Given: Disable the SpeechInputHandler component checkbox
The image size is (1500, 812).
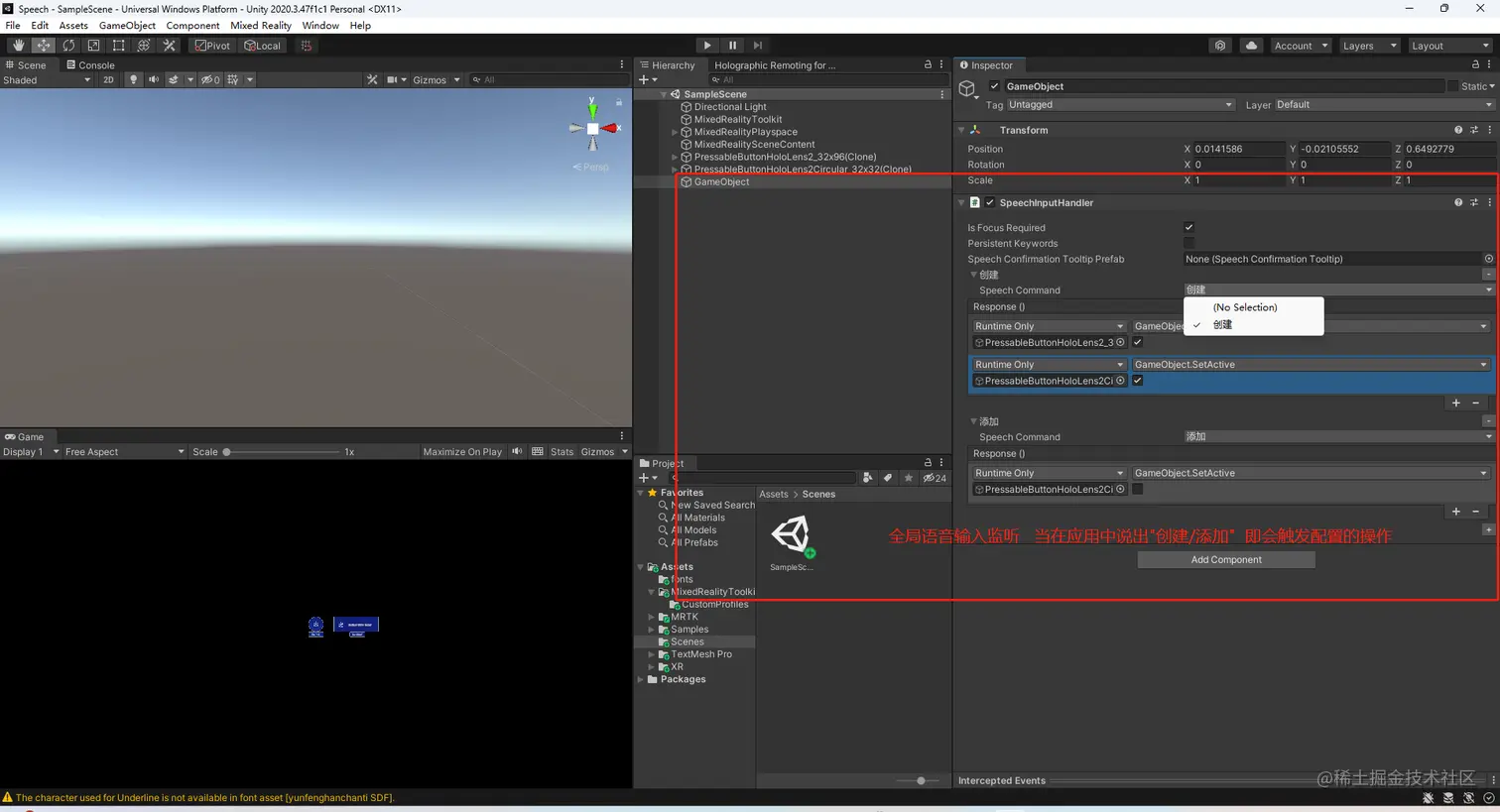Looking at the screenshot, I should [990, 202].
